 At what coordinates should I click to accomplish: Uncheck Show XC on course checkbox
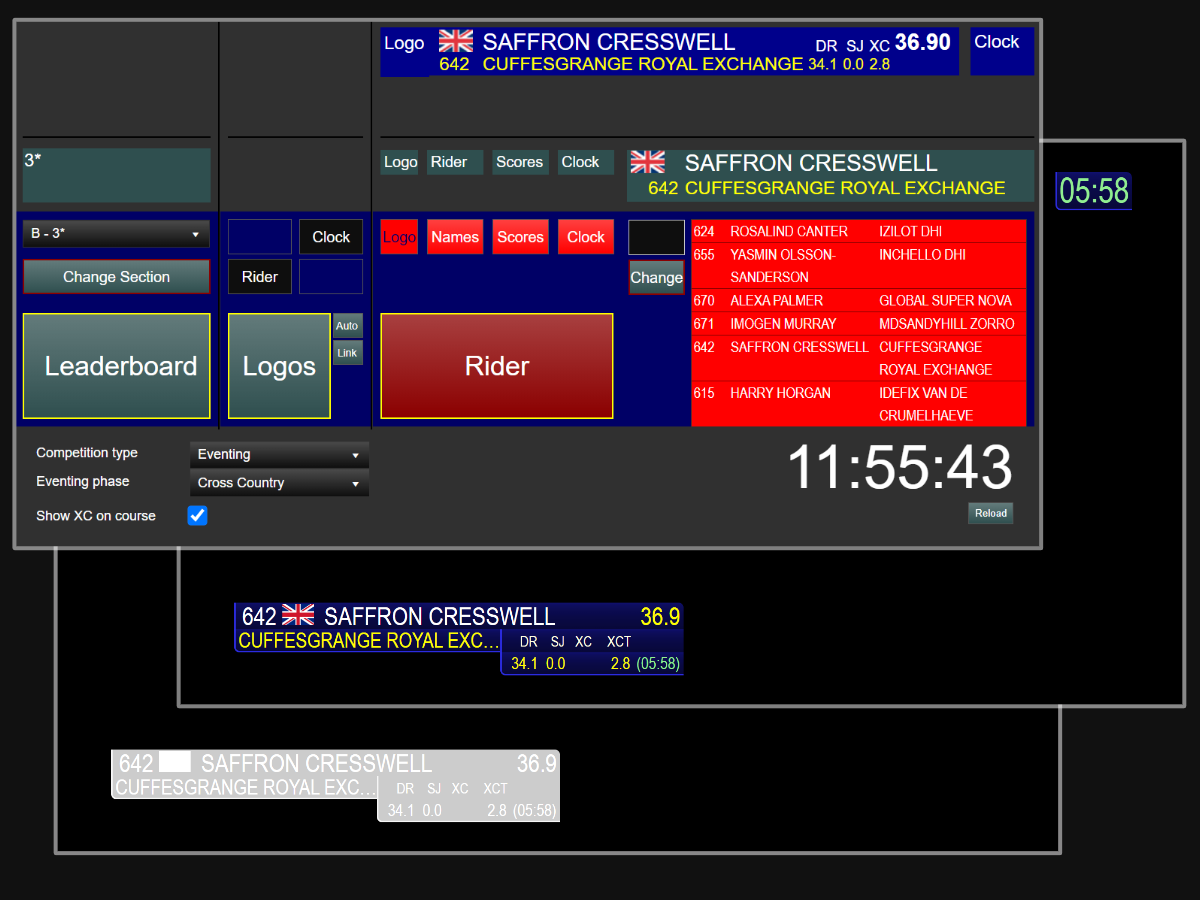click(x=198, y=516)
